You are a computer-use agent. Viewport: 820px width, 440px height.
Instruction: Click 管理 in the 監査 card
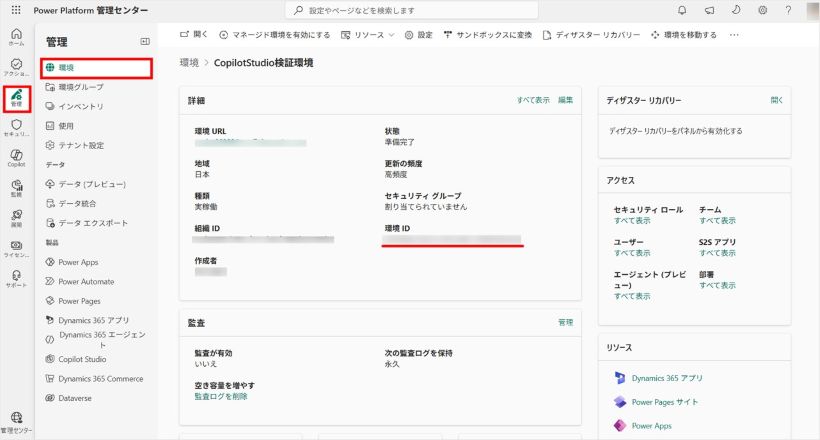[x=565, y=322]
